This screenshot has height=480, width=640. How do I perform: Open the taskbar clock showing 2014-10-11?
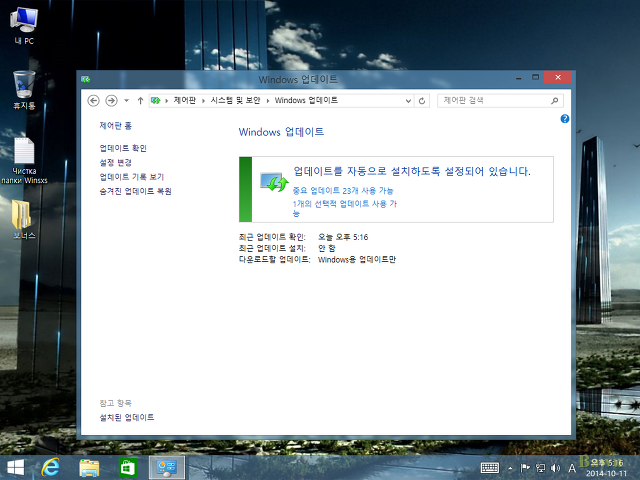[x=607, y=468]
